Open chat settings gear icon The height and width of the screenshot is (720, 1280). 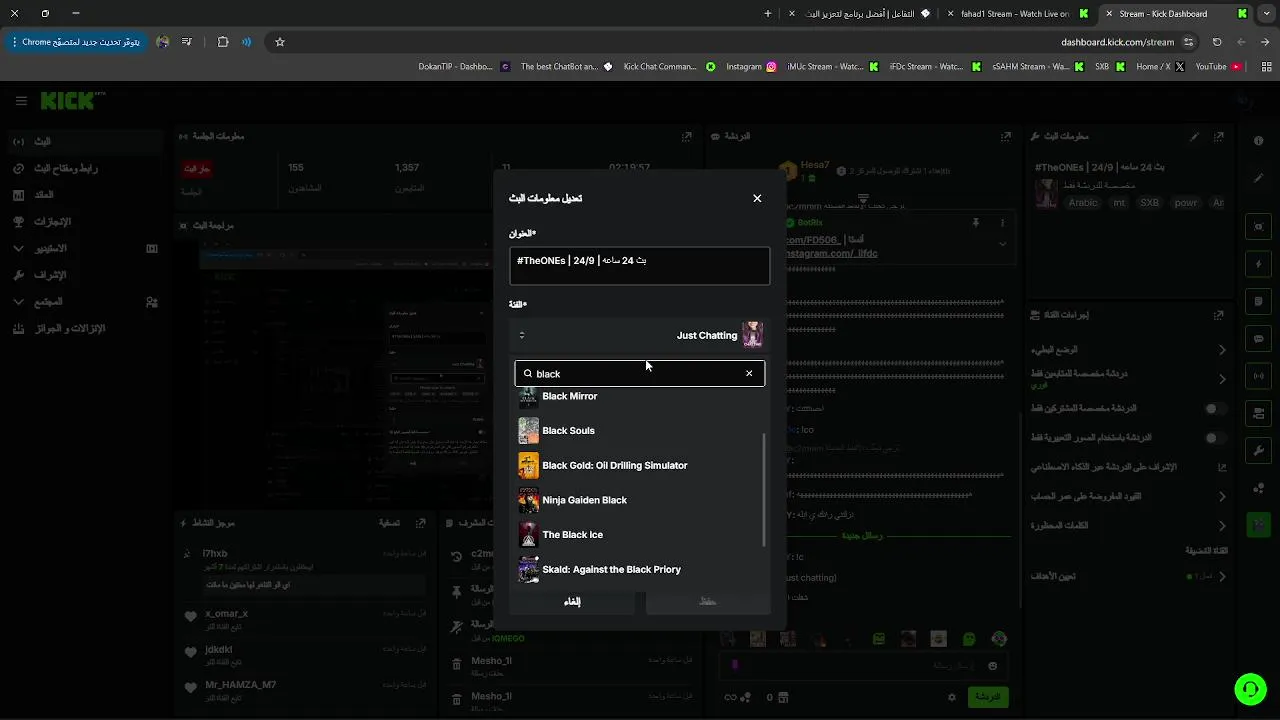[952, 697]
